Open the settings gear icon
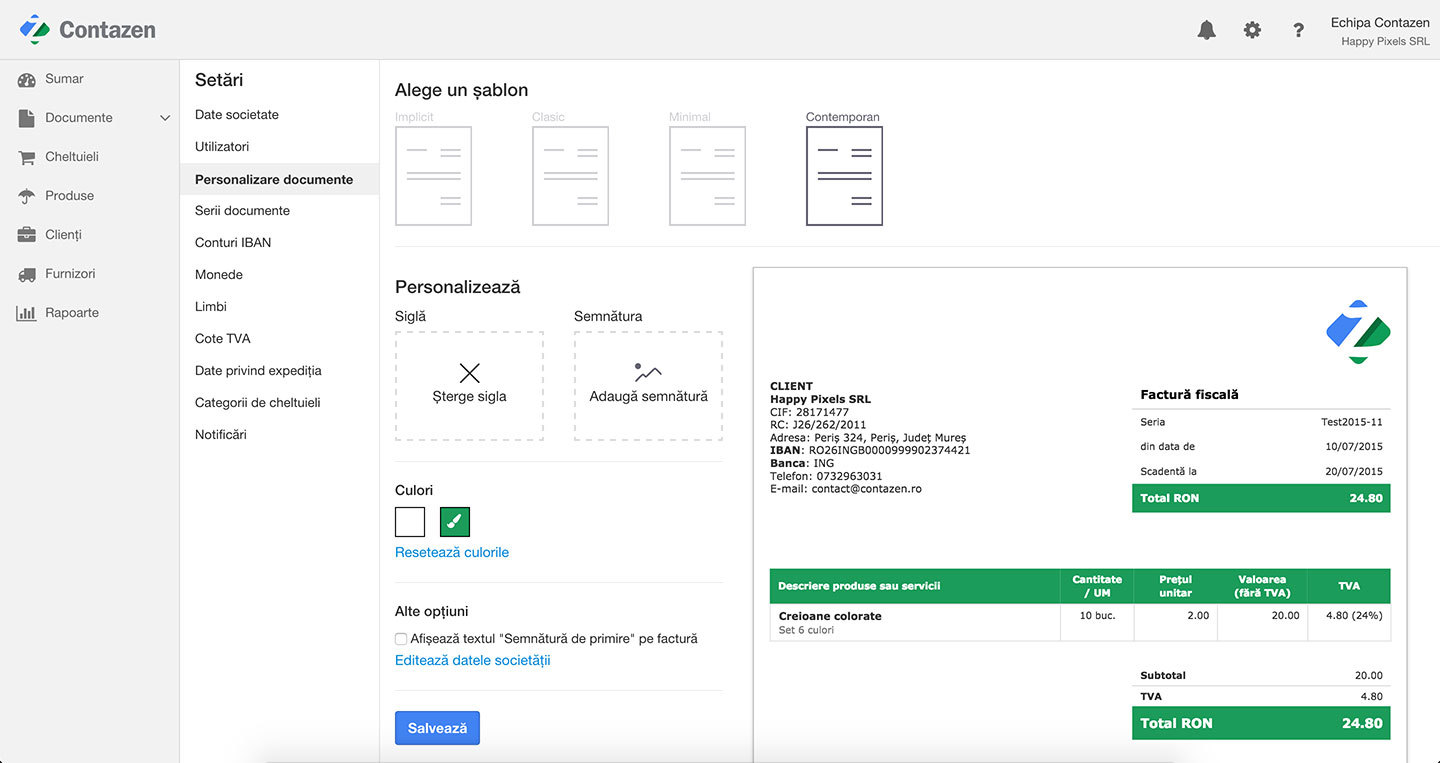1440x763 pixels. [1252, 30]
